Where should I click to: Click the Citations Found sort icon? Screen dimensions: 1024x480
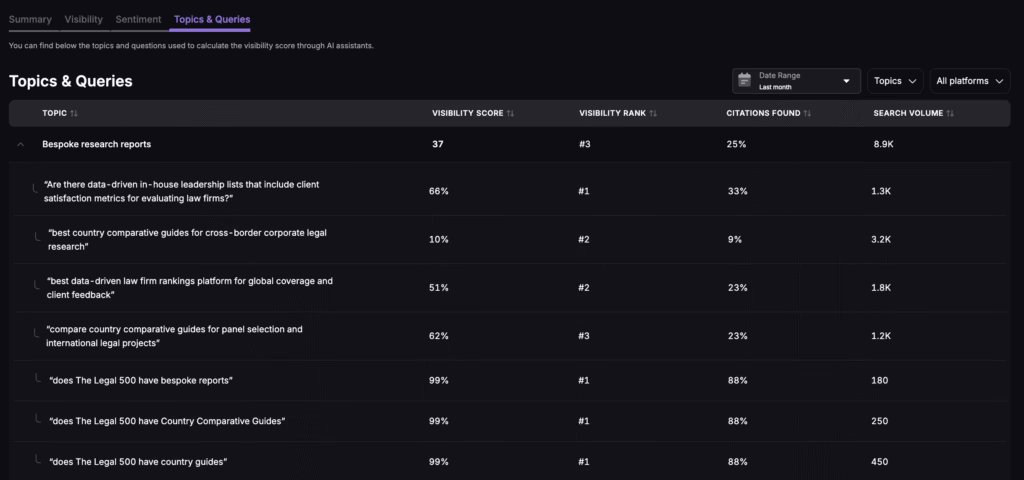click(808, 113)
